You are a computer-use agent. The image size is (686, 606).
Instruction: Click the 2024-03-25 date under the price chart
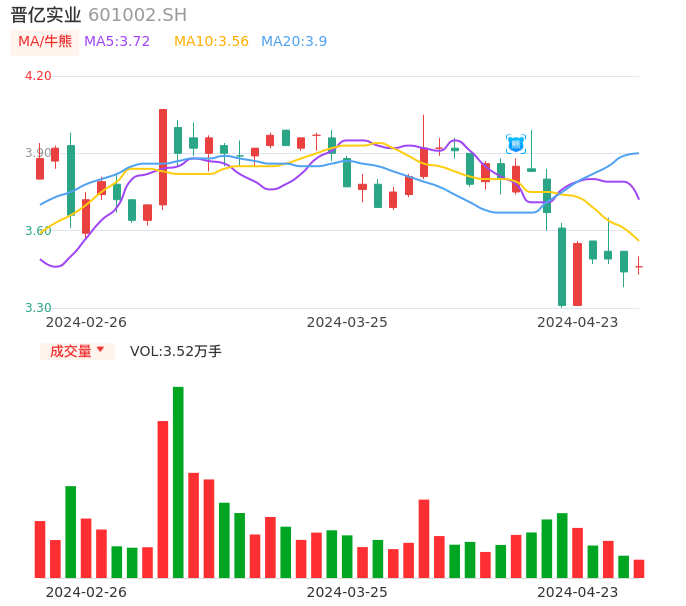click(347, 322)
